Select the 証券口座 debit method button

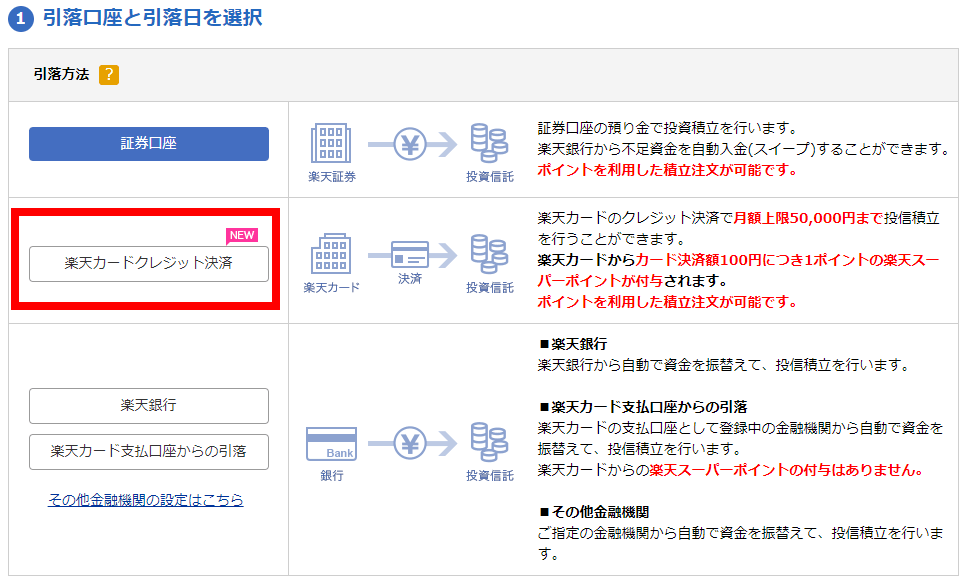click(149, 144)
